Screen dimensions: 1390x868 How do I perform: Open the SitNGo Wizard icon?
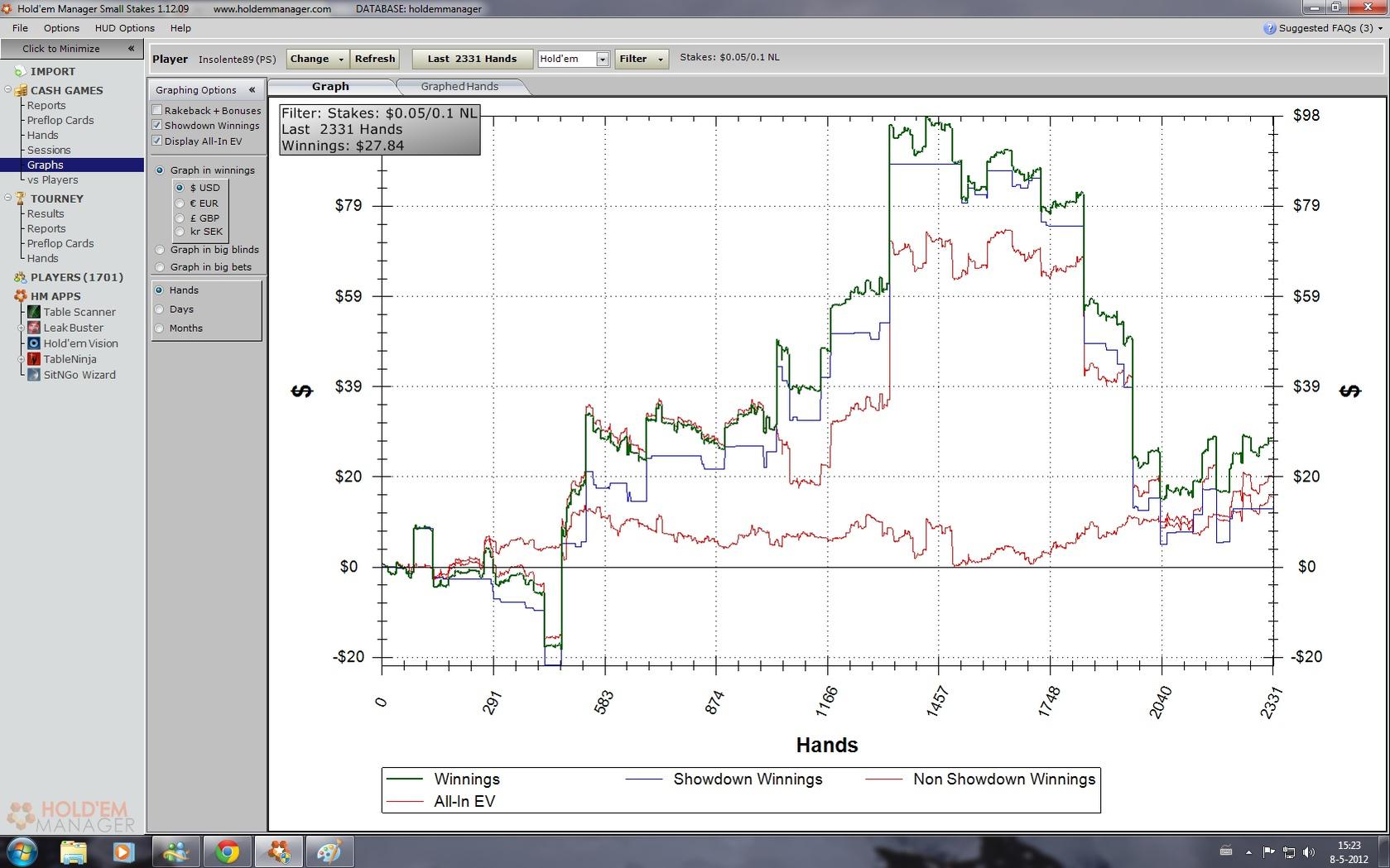tap(34, 375)
